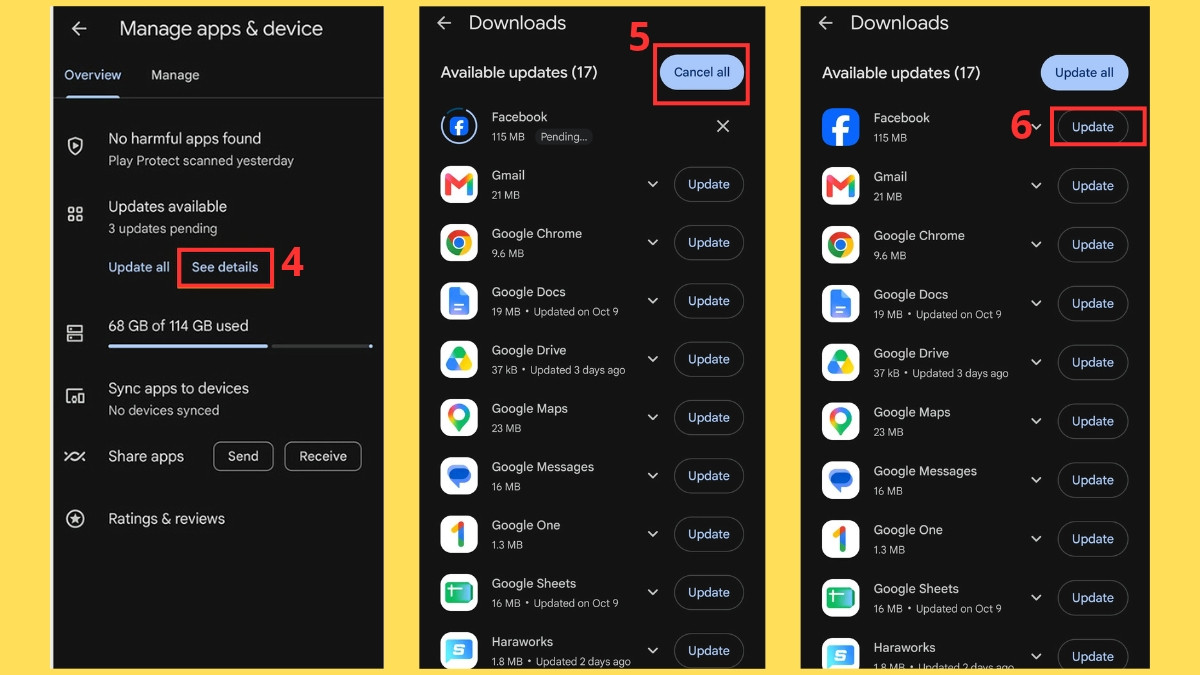Tap the Send button for Share apps
The image size is (1200, 675).
(243, 456)
